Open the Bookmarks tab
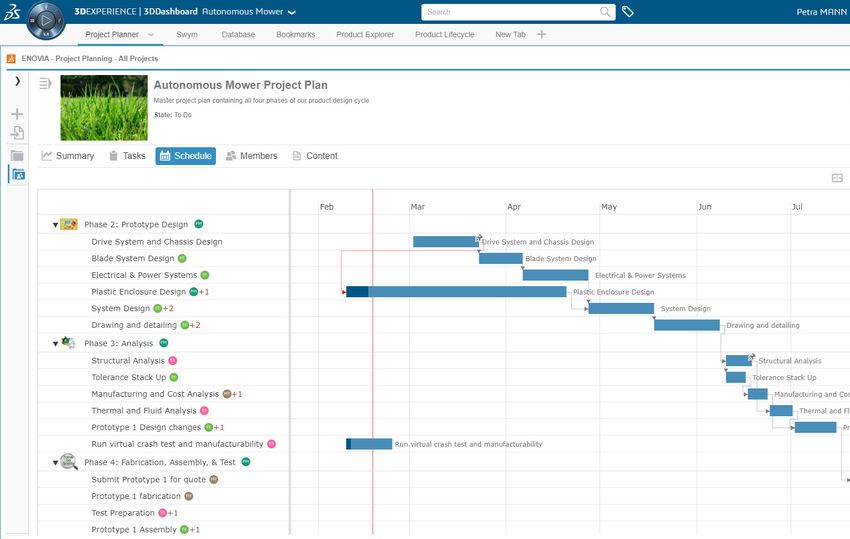 295,34
